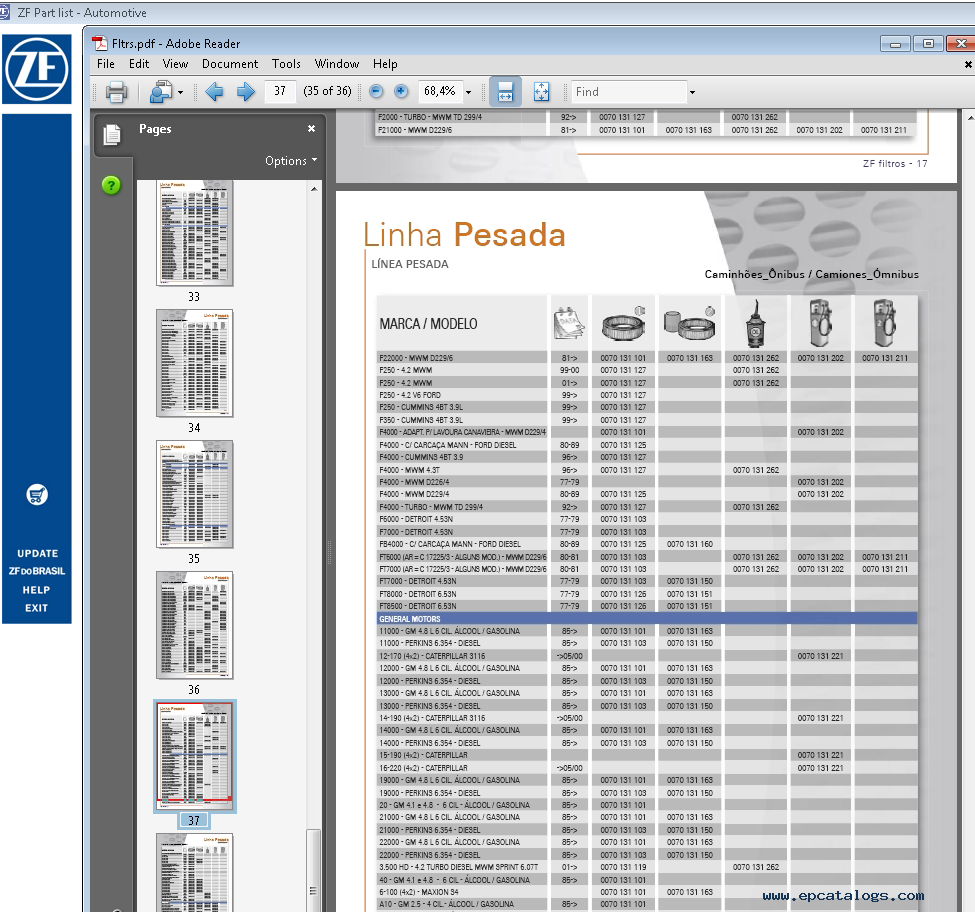Click the air filter with cartridge column icon
This screenshot has height=912, width=975.
coord(690,323)
